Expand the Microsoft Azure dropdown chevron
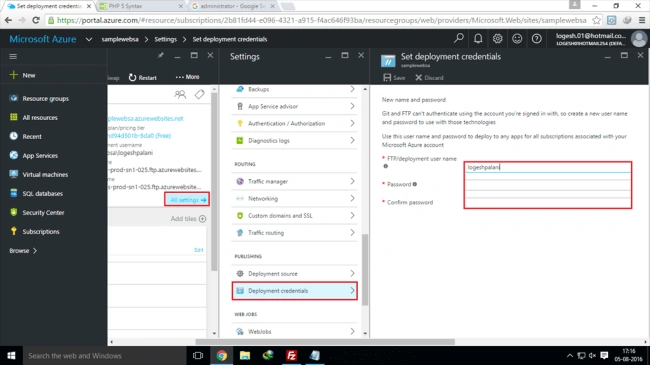Screen dimensions: 650x365 click(89, 39)
